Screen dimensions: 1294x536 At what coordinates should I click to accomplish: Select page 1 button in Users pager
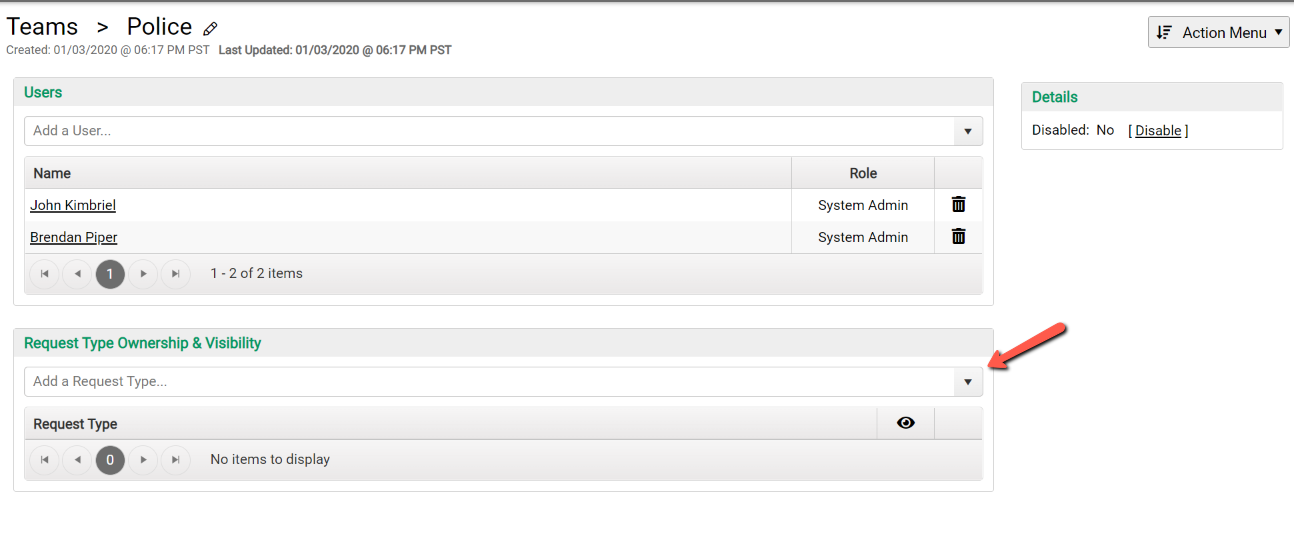(110, 274)
